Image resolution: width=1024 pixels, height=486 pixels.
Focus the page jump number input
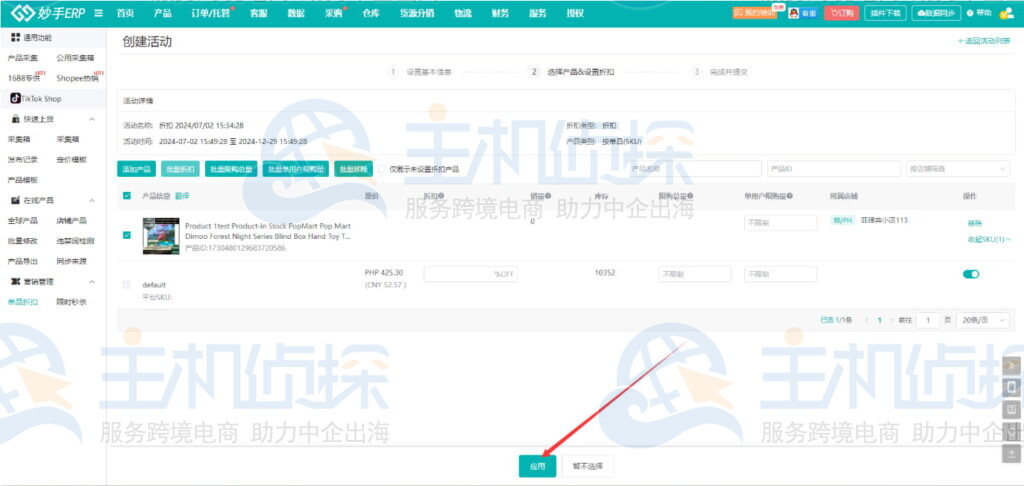coord(927,320)
